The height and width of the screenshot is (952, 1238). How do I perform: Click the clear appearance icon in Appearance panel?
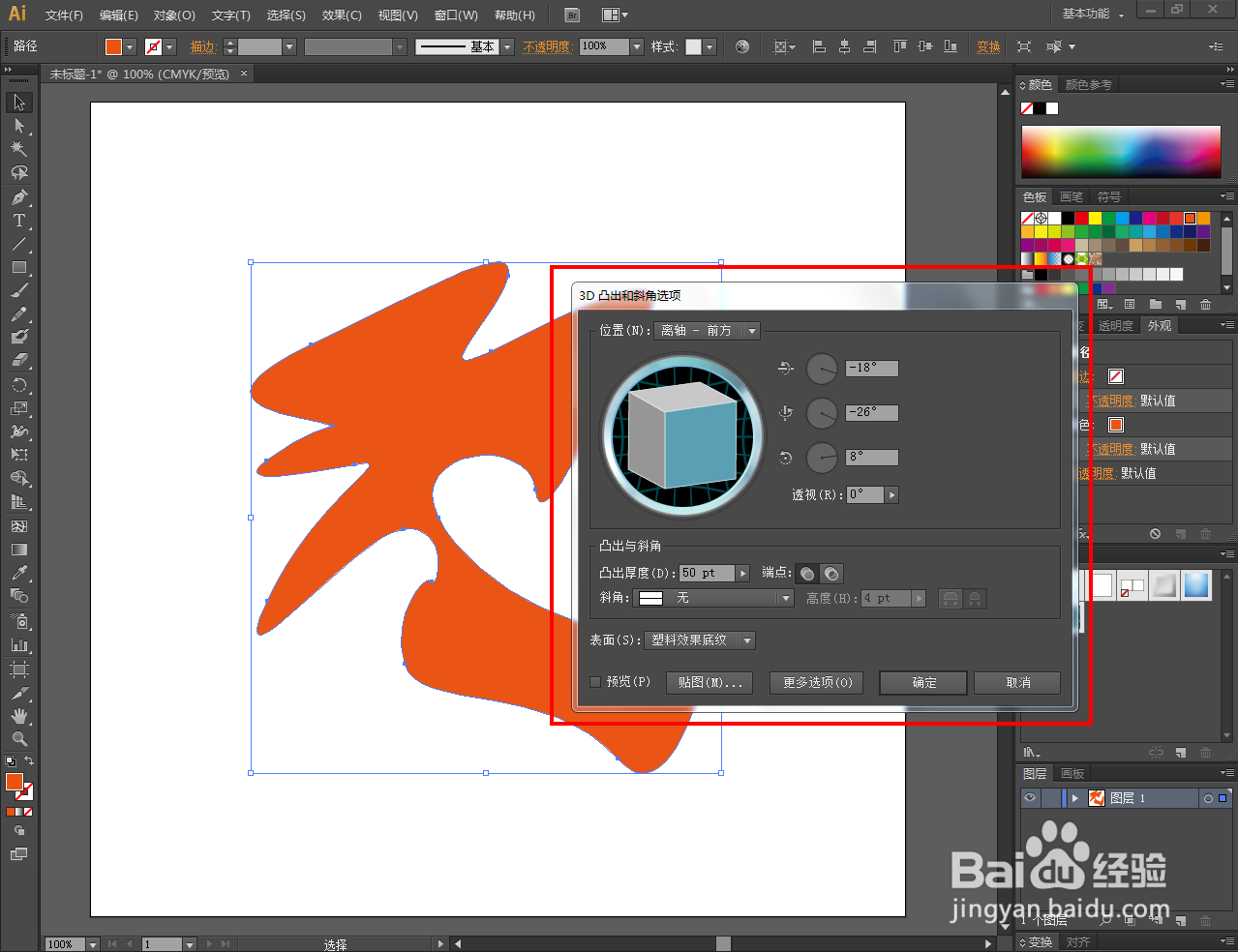pyautogui.click(x=1156, y=534)
